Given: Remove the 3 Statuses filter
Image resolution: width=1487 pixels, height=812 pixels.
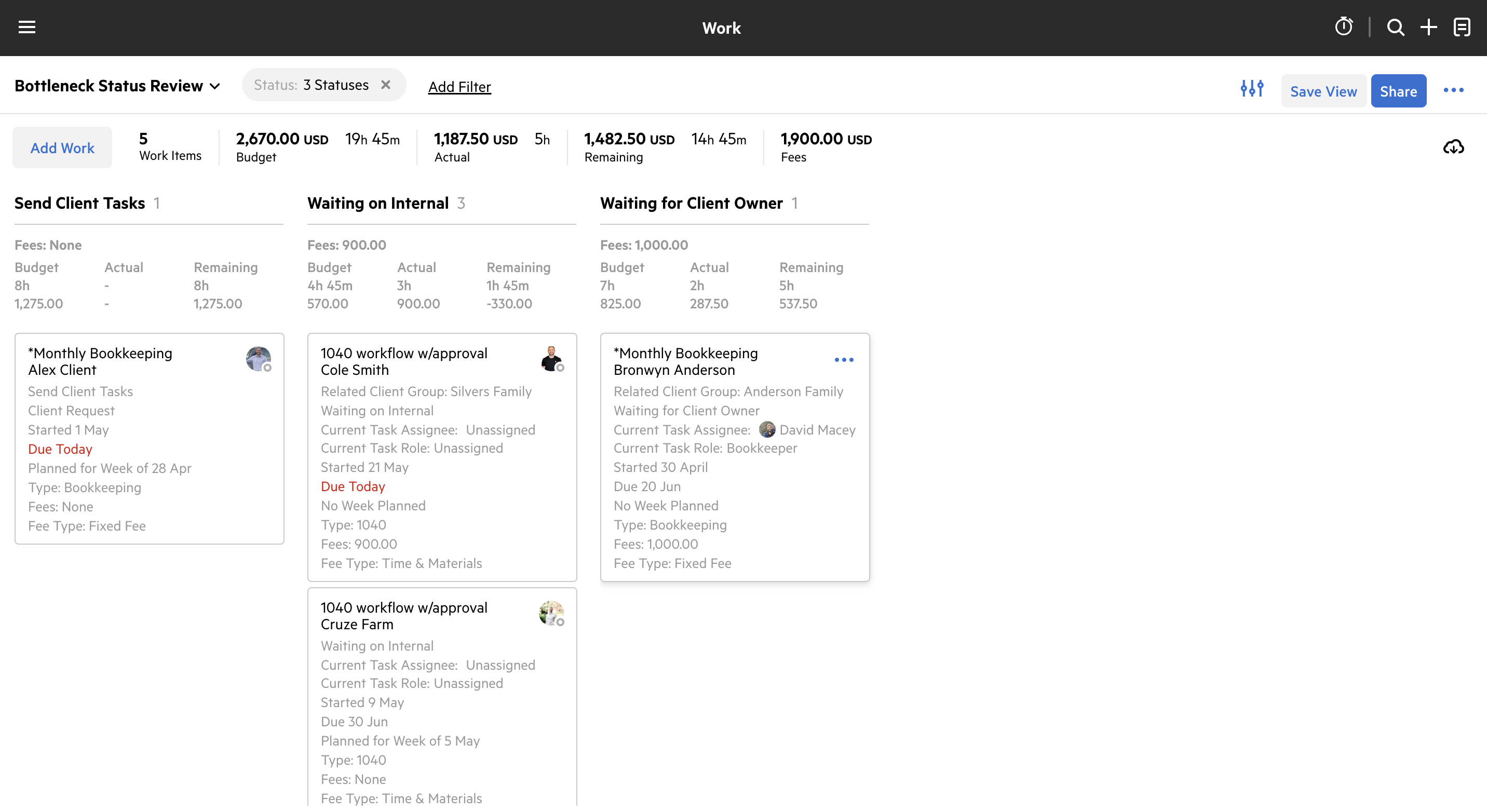Looking at the screenshot, I should click(x=386, y=85).
